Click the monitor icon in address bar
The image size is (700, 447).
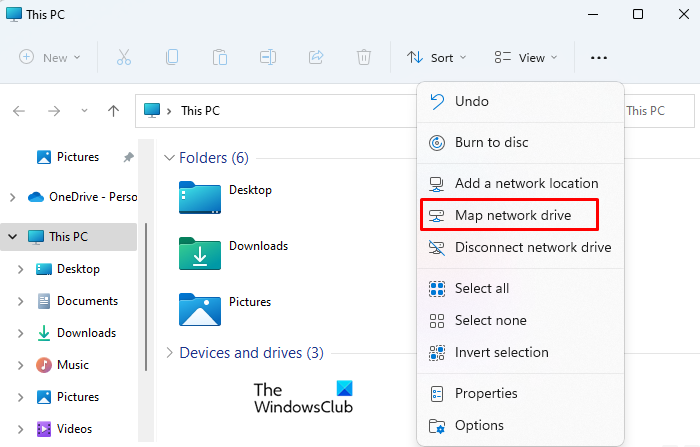tap(152, 110)
